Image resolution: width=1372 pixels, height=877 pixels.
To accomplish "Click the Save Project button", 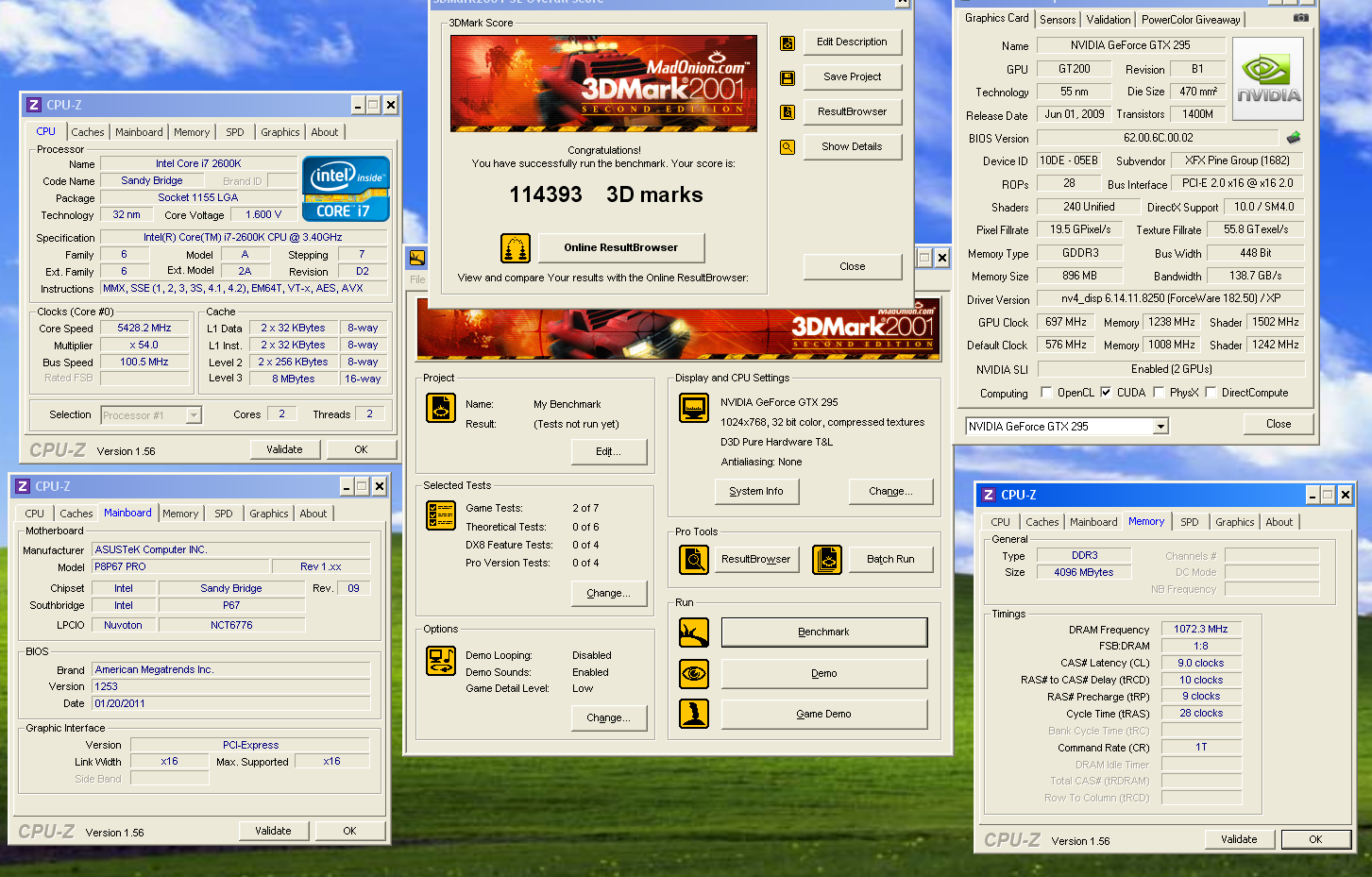I will tap(852, 77).
